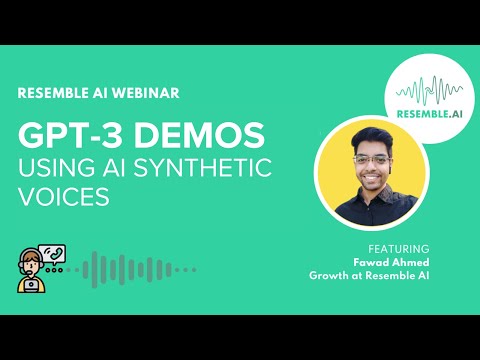480x360 pixels.
Task: Select the USING AI SYNTHETIC text line
Action: [x=145, y=168]
